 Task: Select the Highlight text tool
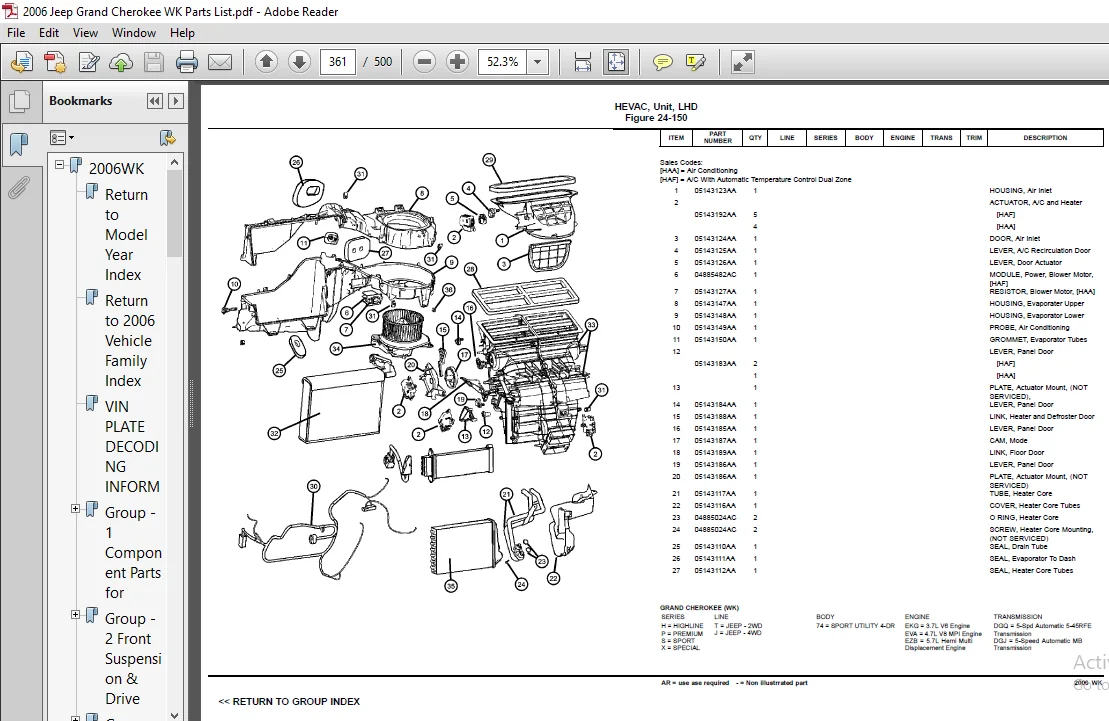[696, 62]
